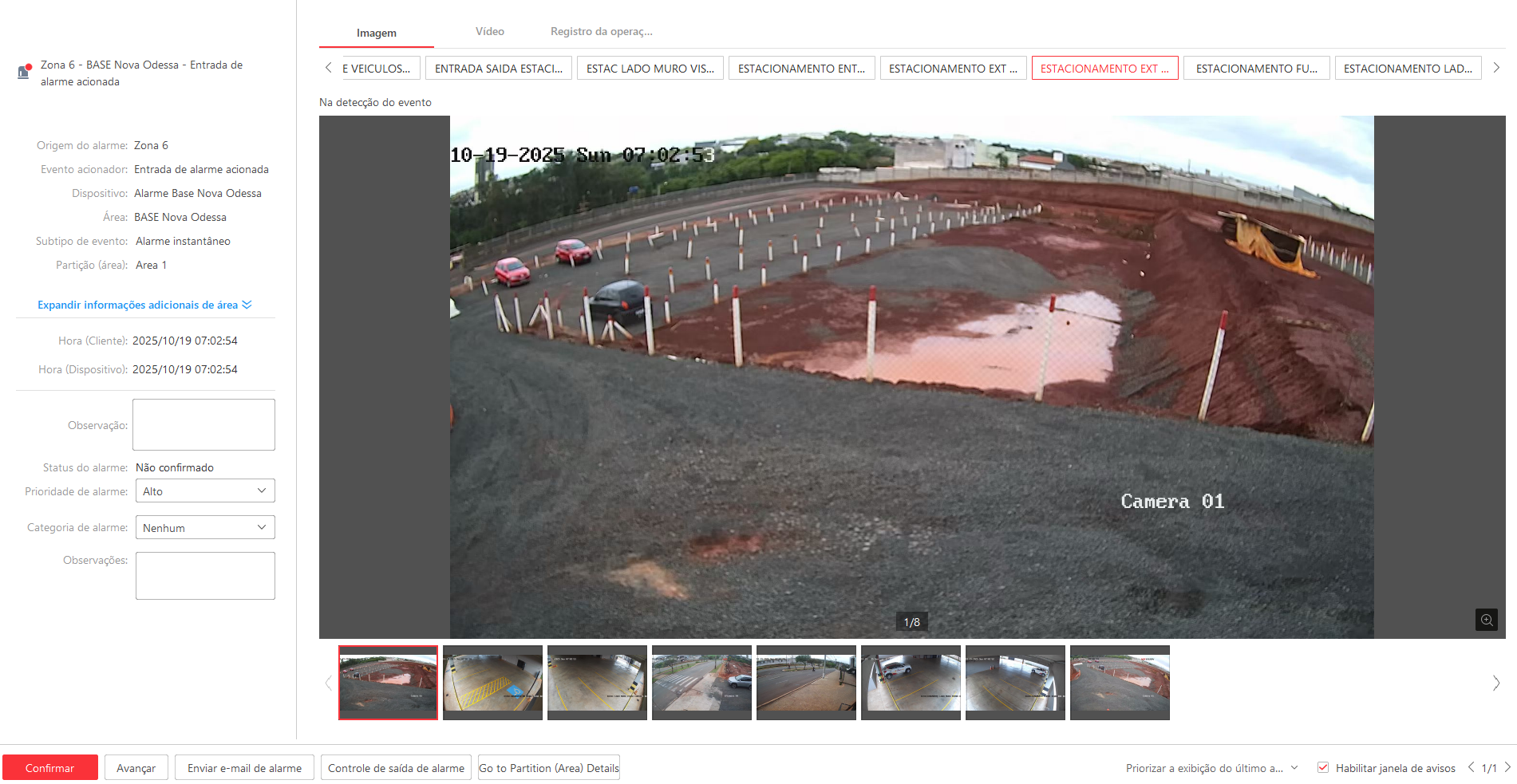Click the alarm zone icon beside Zona 6

(x=25, y=72)
